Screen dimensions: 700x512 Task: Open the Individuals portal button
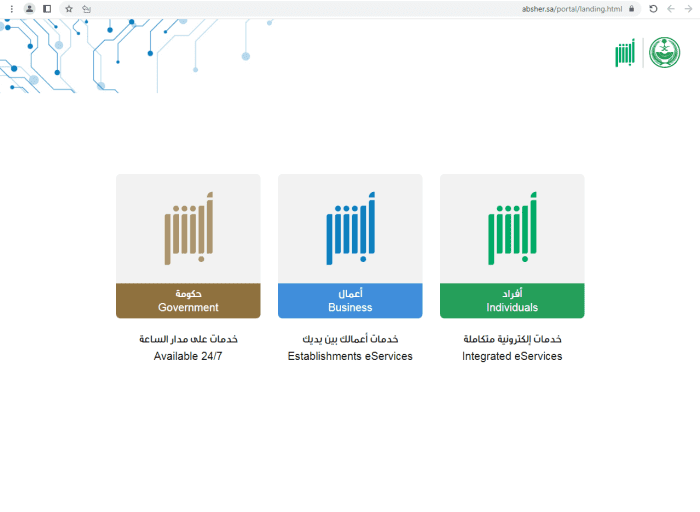512,300
